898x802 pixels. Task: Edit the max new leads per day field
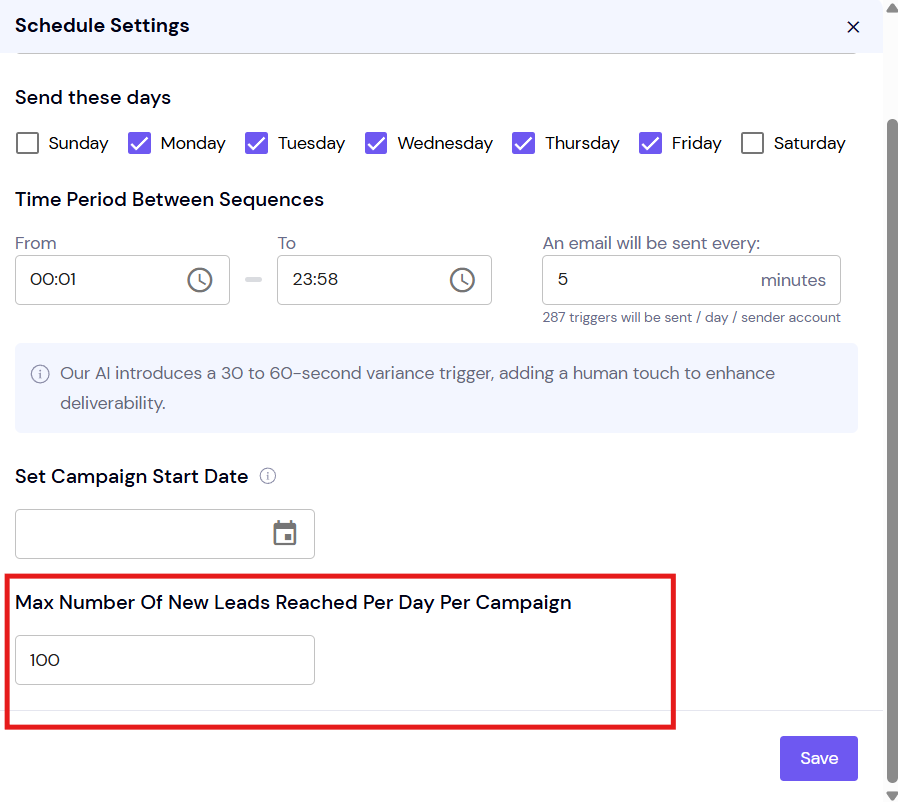point(165,660)
